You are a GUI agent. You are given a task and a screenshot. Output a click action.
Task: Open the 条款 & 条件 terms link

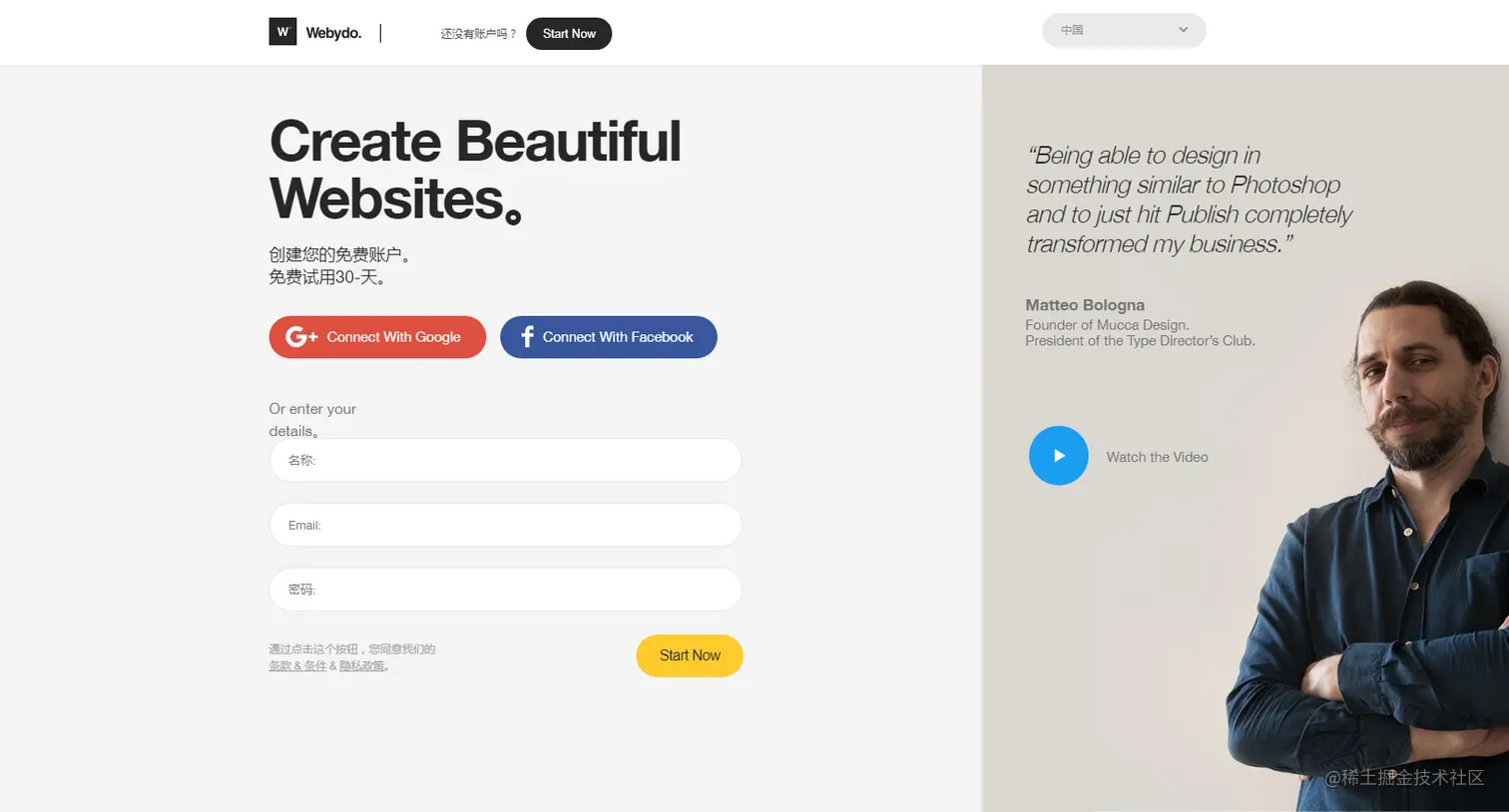297,666
